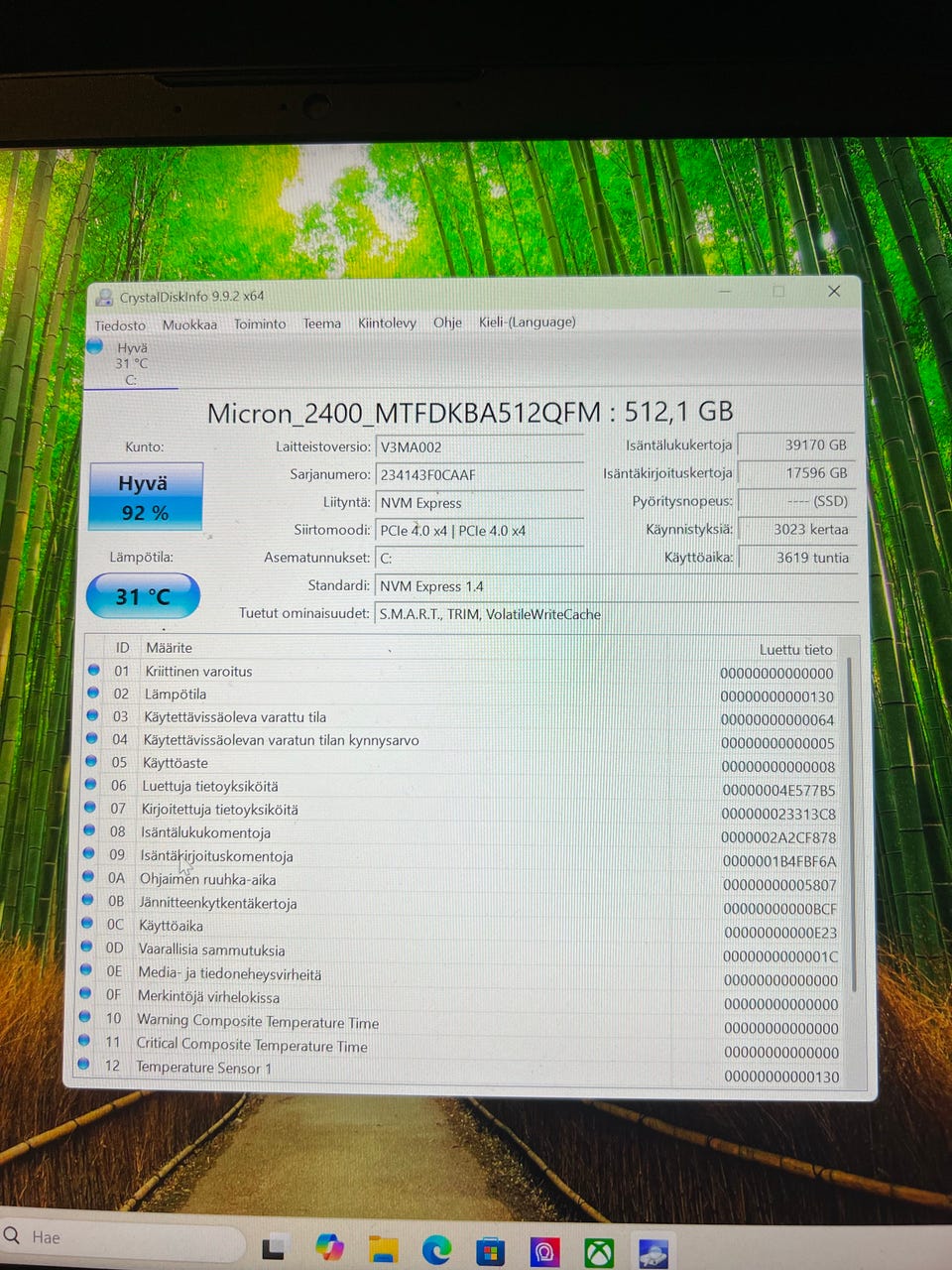This screenshot has height=1270, width=952.
Task: Select the Isäntäkirjoituskomentoja row
Action: (463, 856)
